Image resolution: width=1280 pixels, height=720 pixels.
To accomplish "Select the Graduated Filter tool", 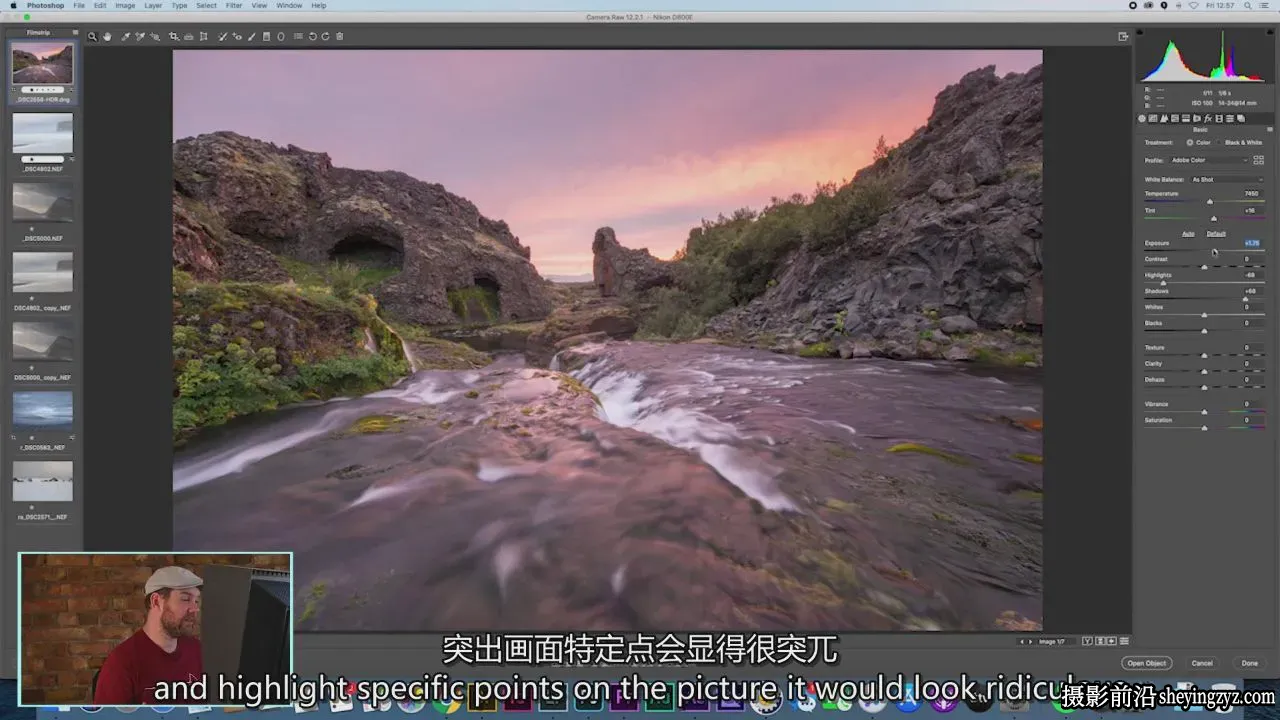I will tap(266, 37).
